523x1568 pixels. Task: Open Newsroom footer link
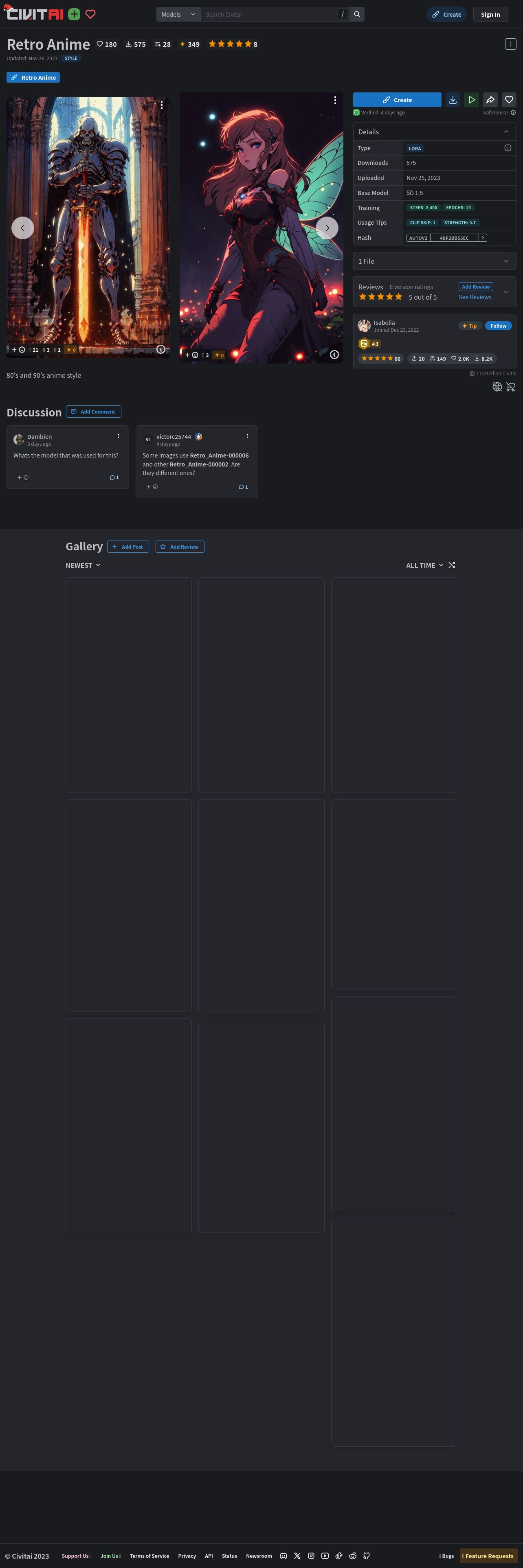click(259, 1556)
